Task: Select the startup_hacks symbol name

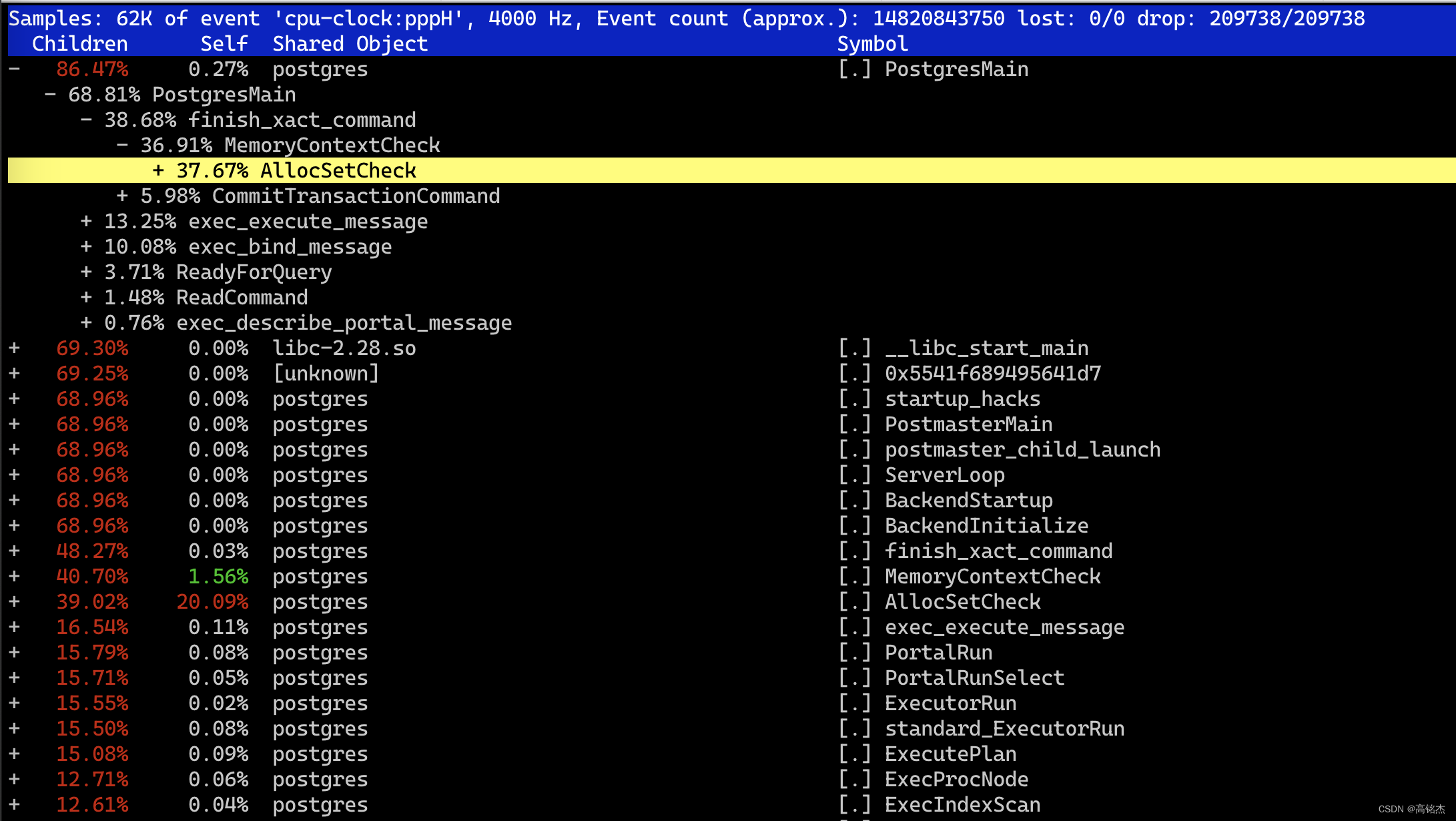Action: [x=963, y=399]
